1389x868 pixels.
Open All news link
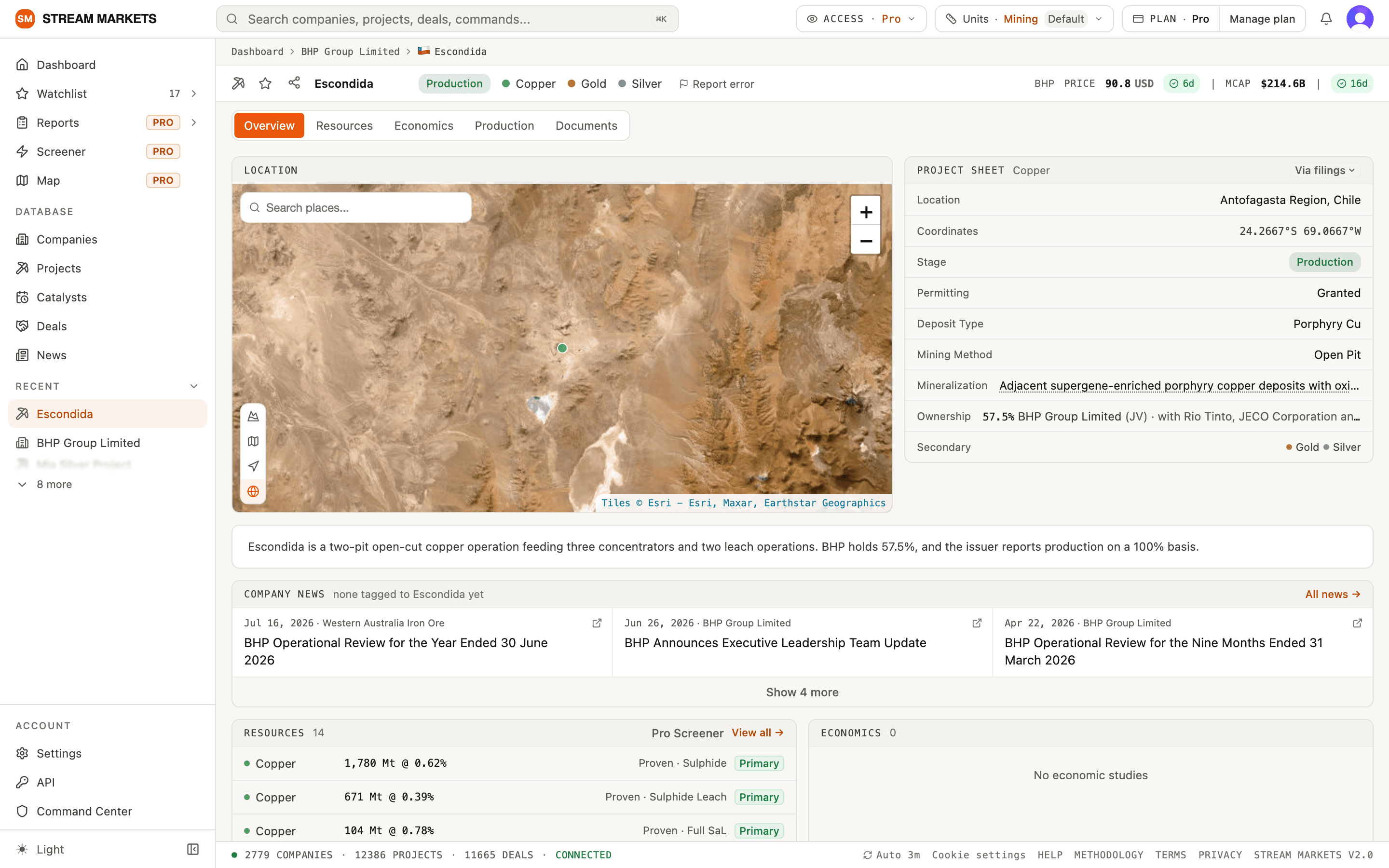(x=1332, y=594)
